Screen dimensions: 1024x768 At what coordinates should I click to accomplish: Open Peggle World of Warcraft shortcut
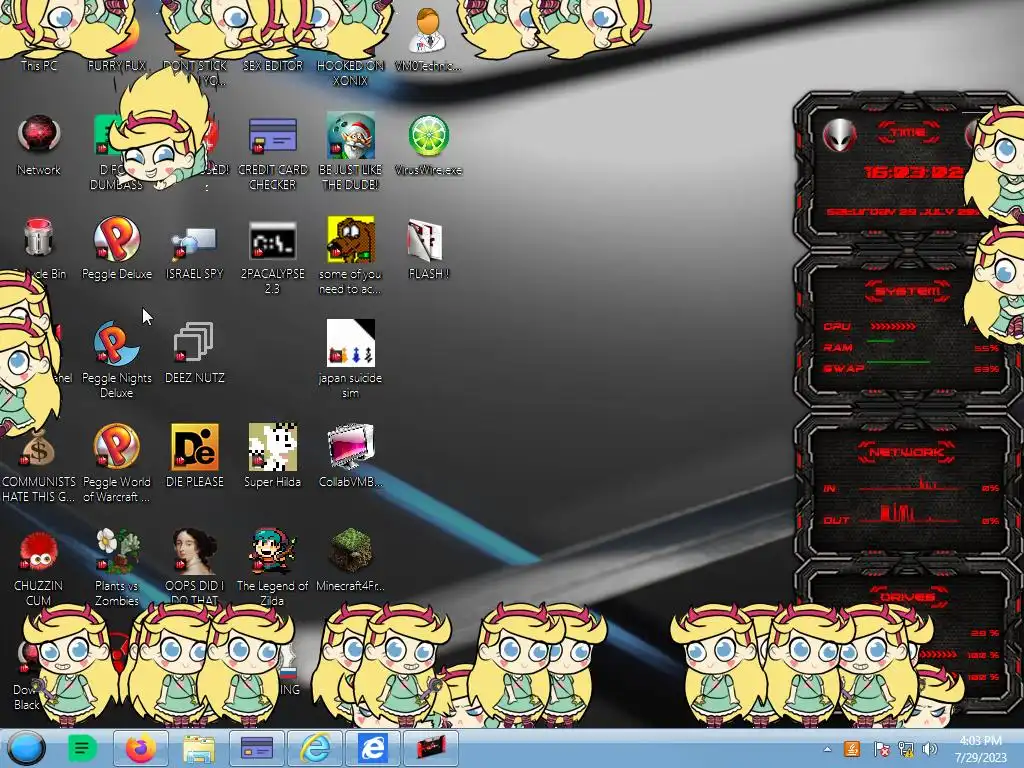coord(116,447)
